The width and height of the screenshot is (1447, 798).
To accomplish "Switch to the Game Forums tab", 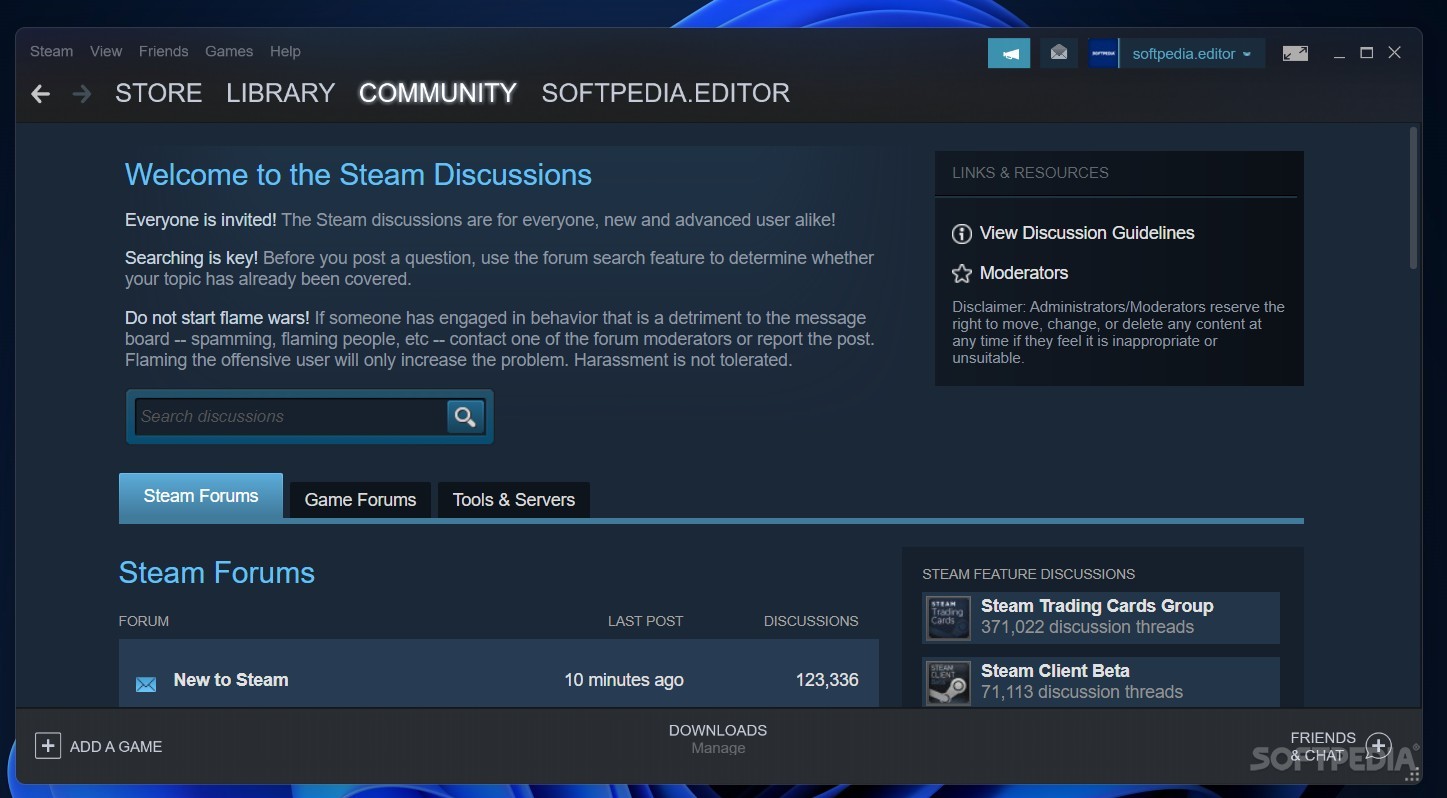I will [360, 500].
